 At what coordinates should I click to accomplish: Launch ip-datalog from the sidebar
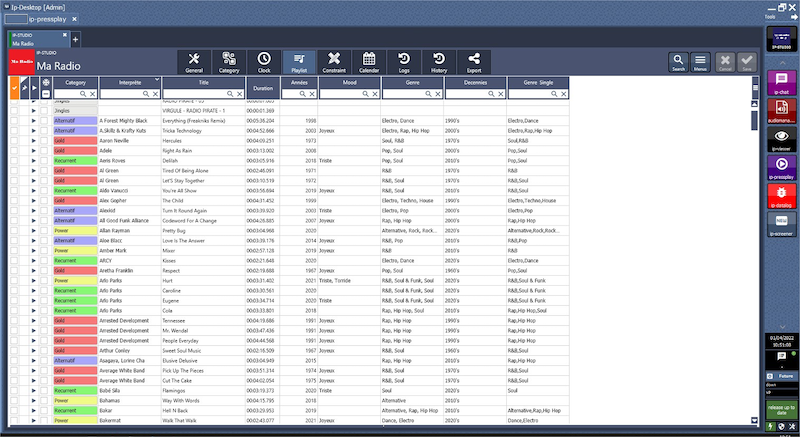[x=782, y=196]
